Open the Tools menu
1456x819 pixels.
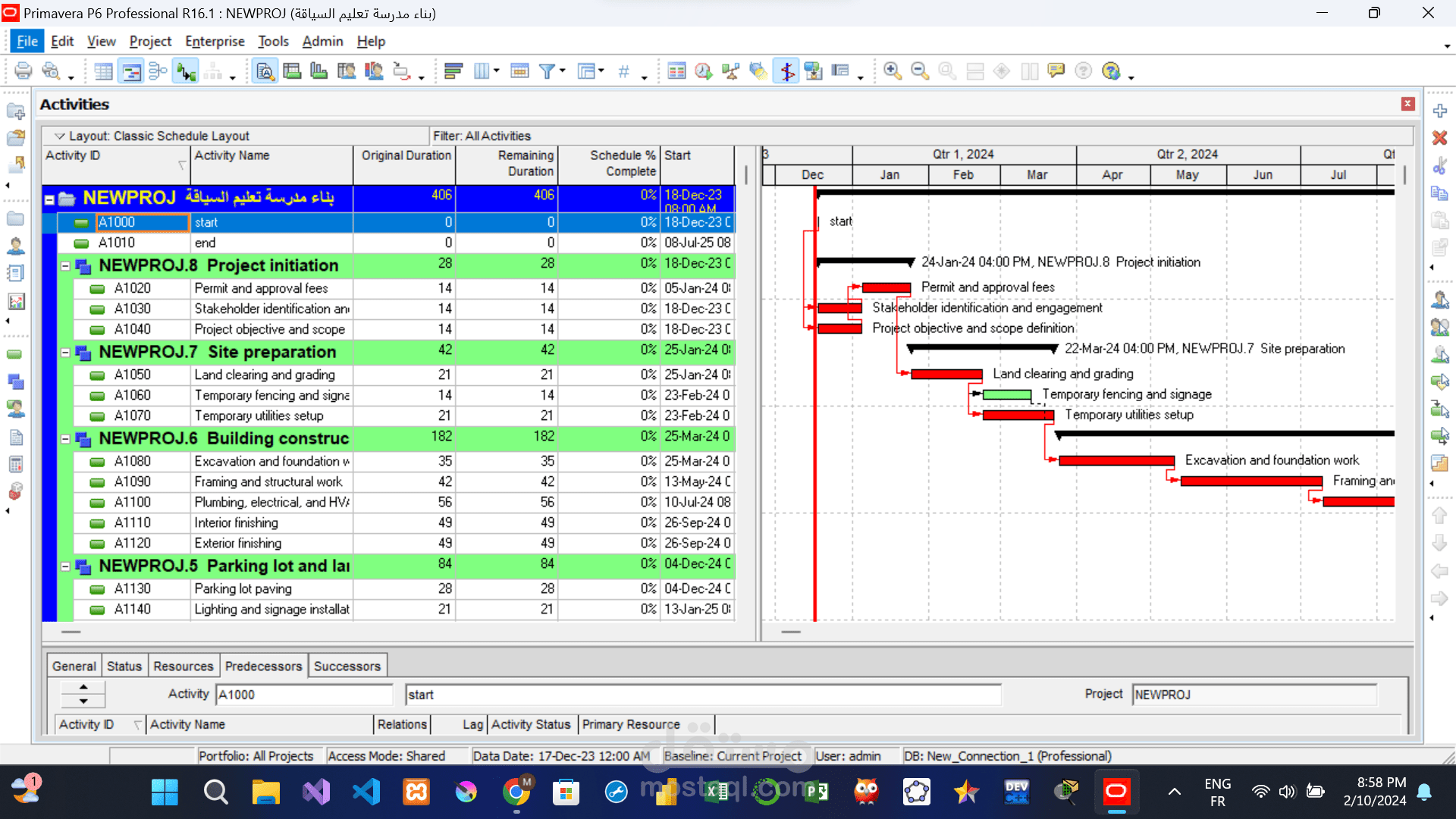click(x=273, y=42)
